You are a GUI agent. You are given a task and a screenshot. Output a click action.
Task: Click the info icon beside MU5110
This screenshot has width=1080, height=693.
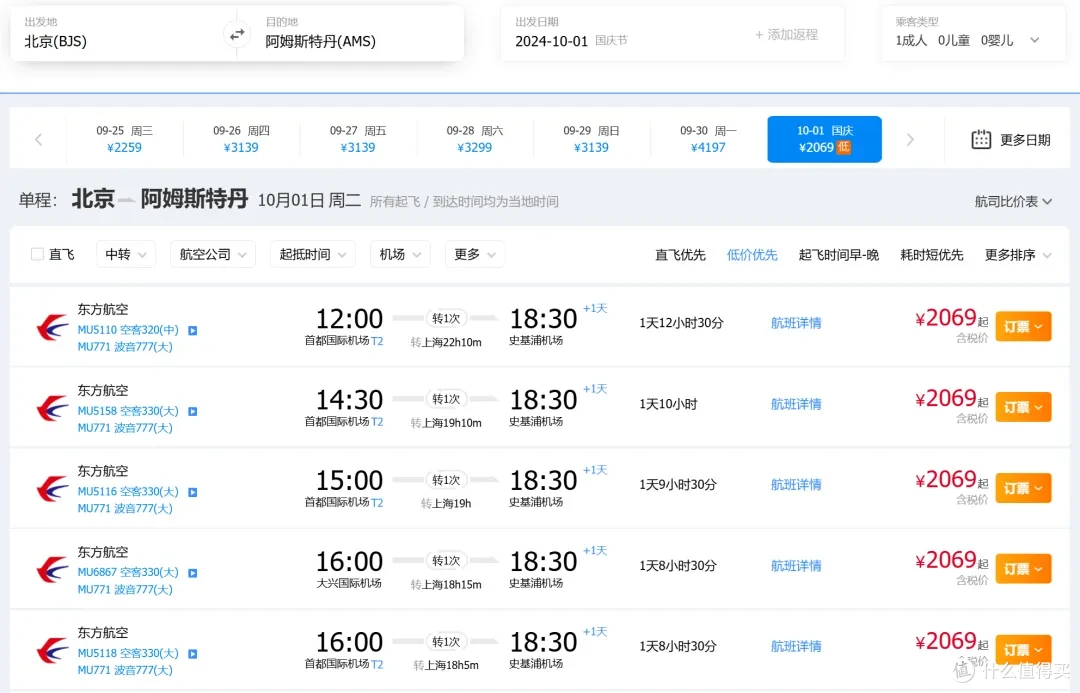point(193,331)
